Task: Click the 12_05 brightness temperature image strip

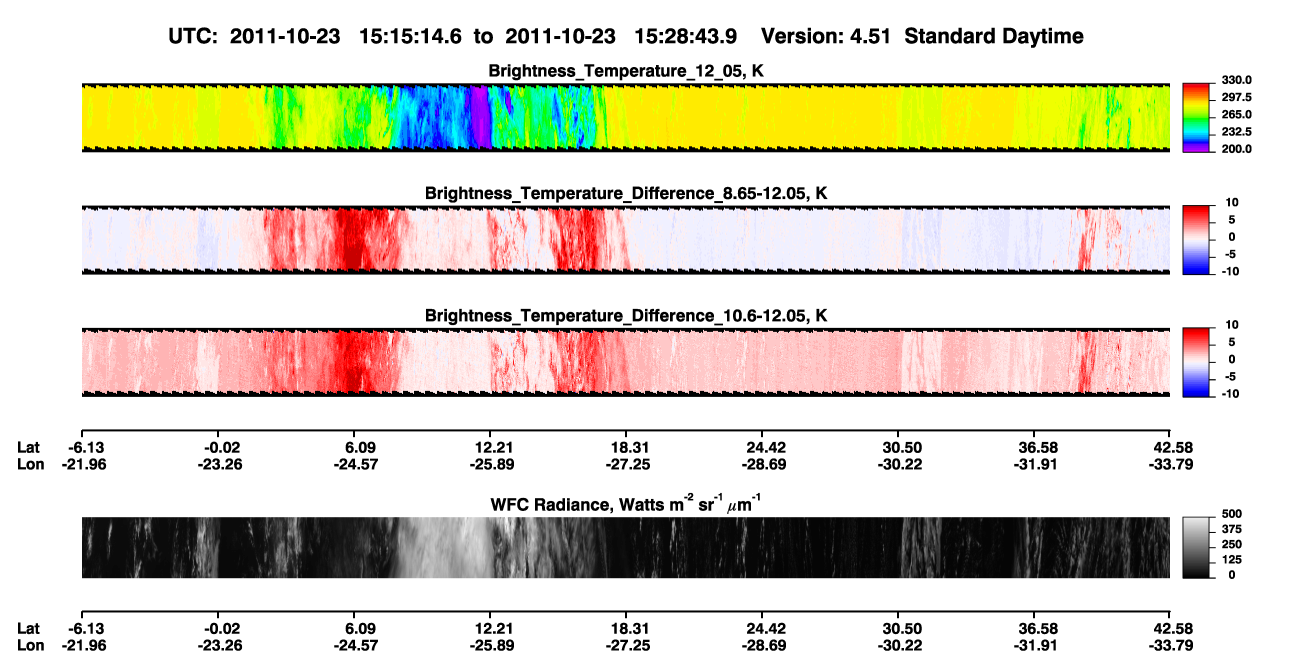Action: click(625, 117)
